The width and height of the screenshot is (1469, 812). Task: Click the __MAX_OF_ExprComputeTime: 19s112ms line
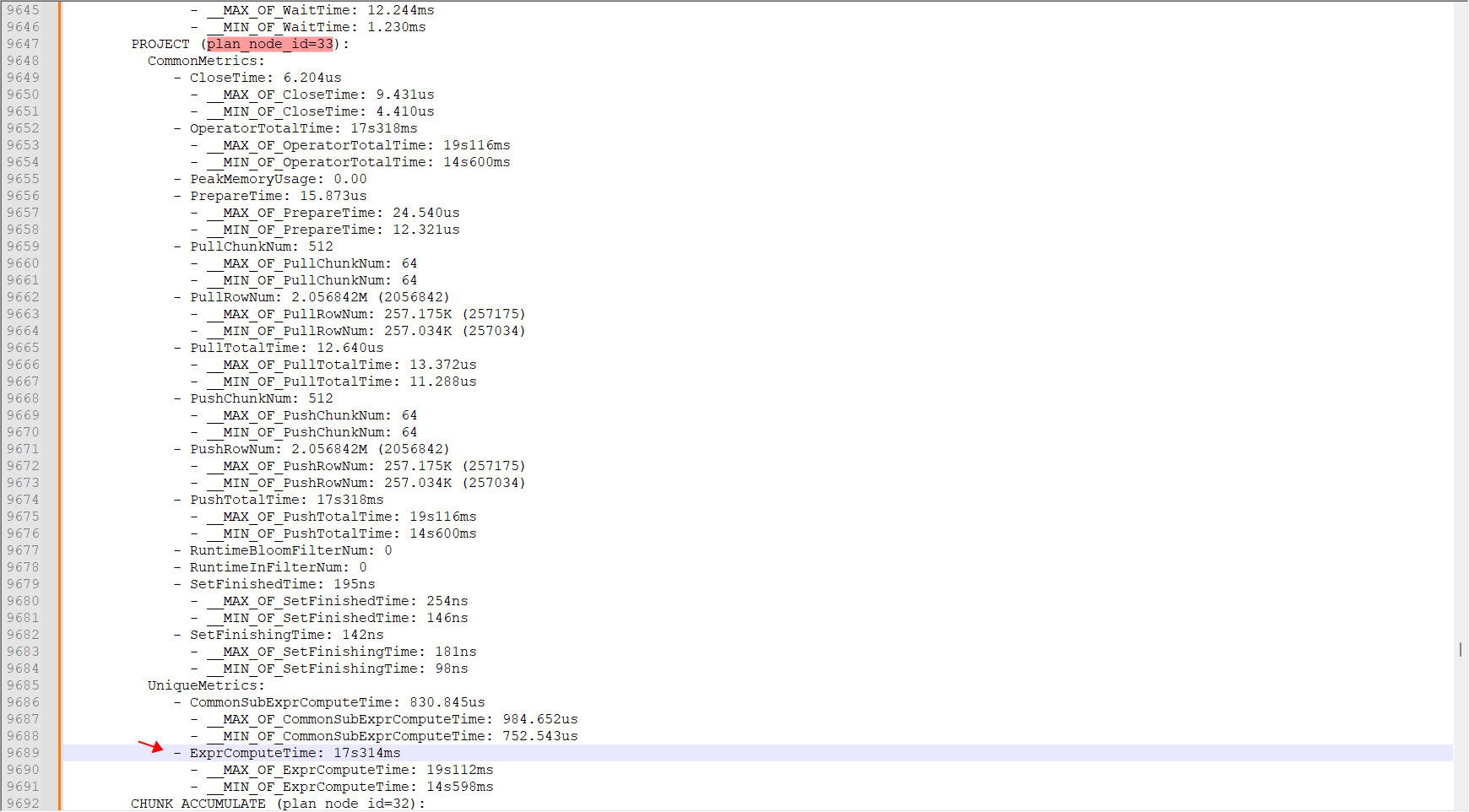(358, 770)
